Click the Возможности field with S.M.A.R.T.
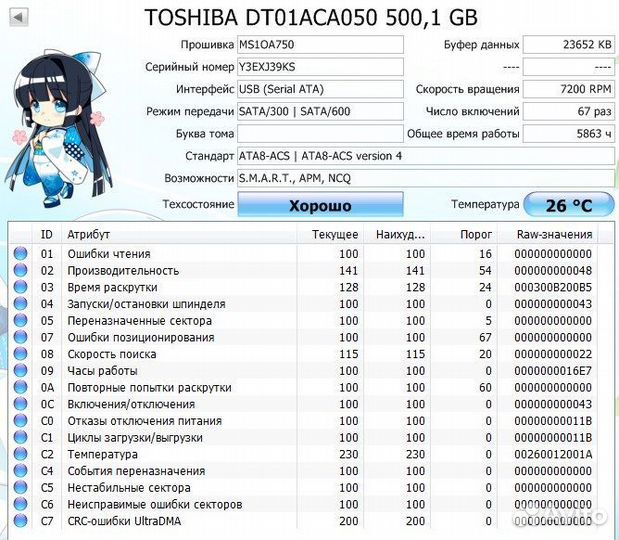 pyautogui.click(x=425, y=178)
